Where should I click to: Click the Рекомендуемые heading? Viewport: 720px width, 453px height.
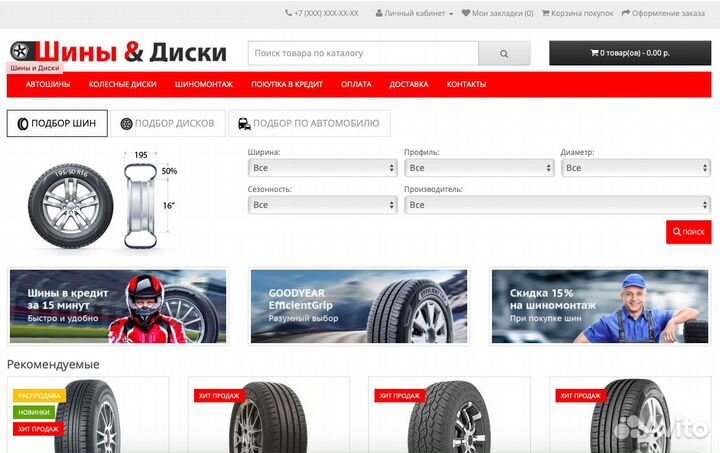tap(53, 364)
